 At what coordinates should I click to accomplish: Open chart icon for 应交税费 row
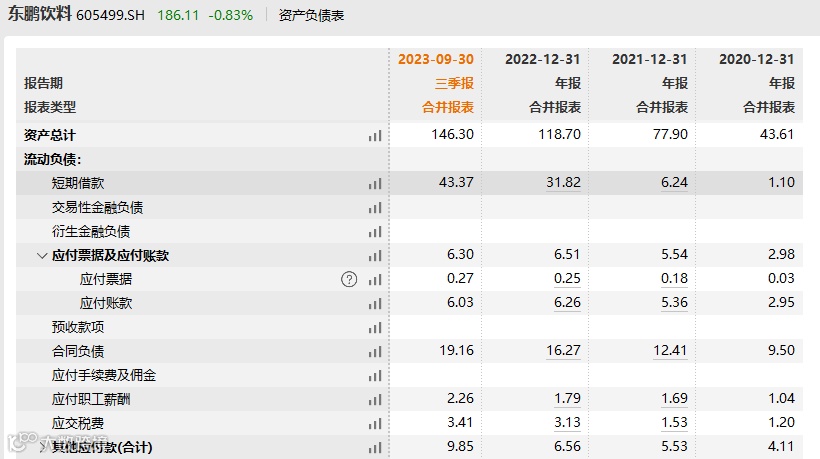point(375,424)
